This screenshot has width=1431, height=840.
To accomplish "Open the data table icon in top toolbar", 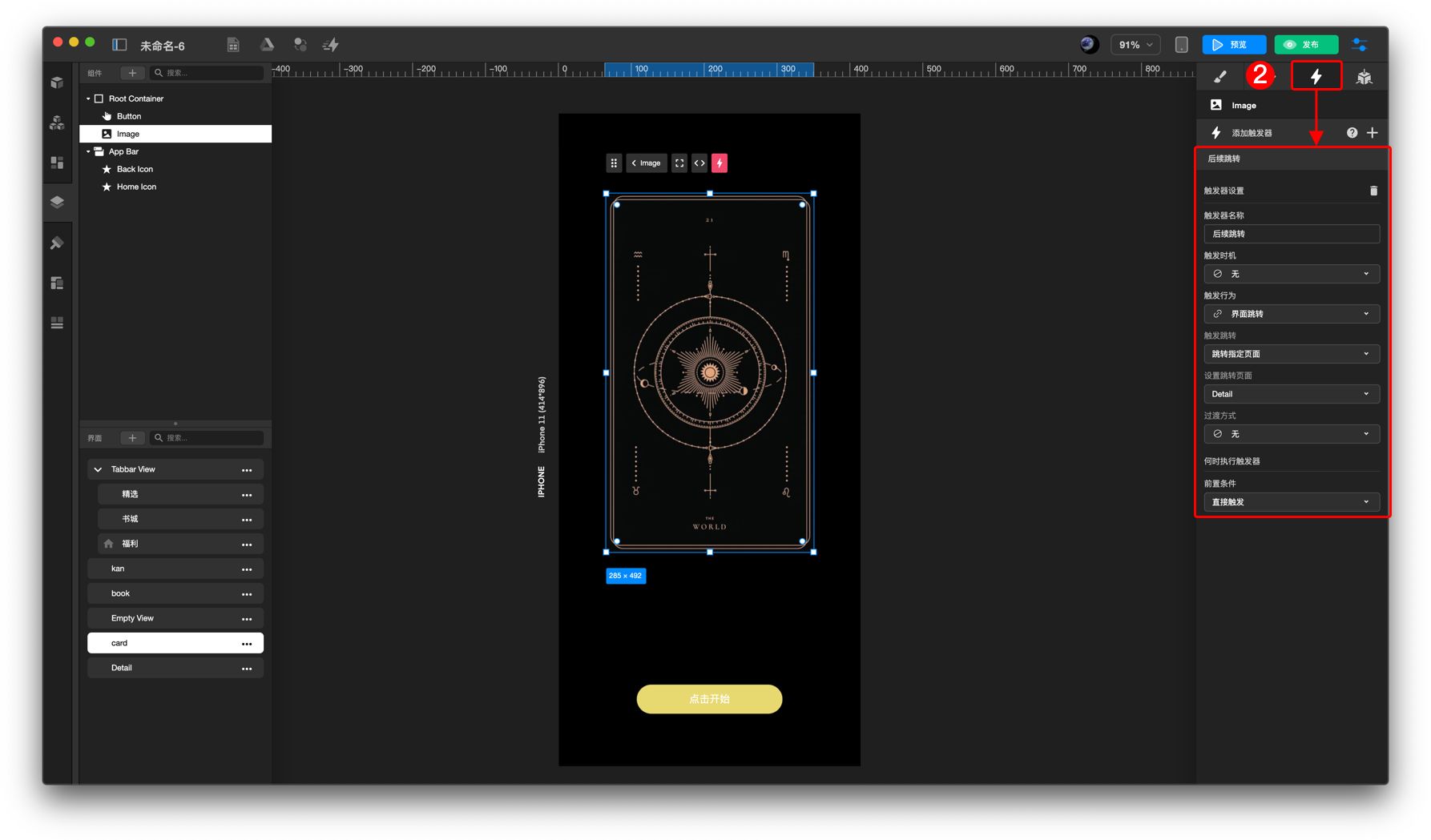I will [233, 45].
